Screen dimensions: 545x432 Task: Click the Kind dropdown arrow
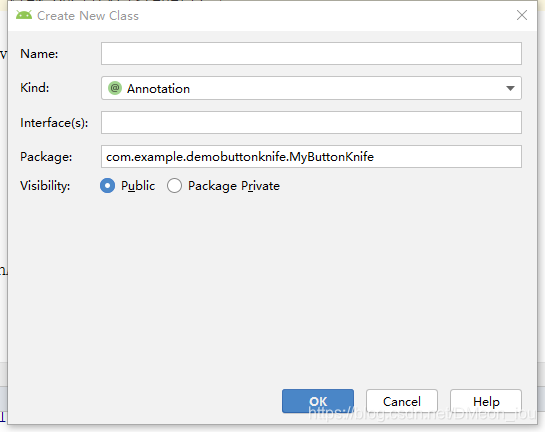click(x=510, y=88)
